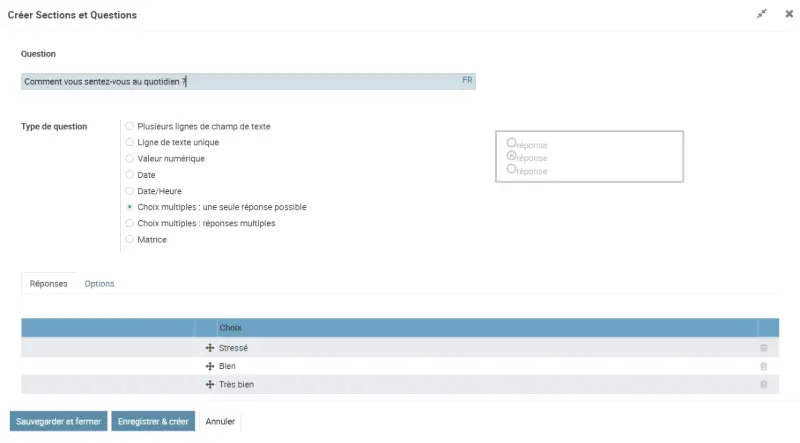The image size is (800, 443).
Task: Select the Matrice question type
Action: click(130, 240)
